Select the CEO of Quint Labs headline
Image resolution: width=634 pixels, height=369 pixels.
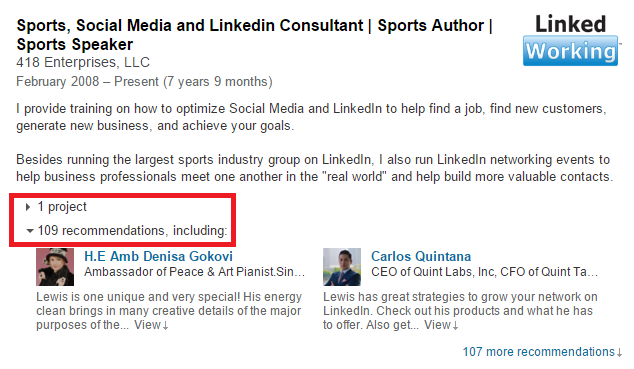[484, 272]
